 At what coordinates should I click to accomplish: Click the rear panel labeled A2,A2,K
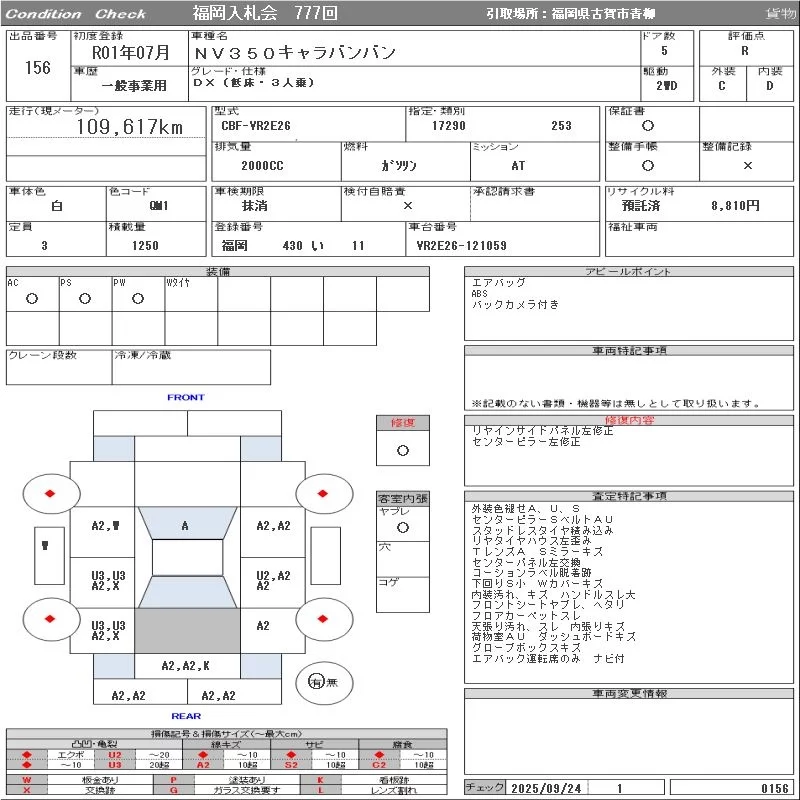186,666
